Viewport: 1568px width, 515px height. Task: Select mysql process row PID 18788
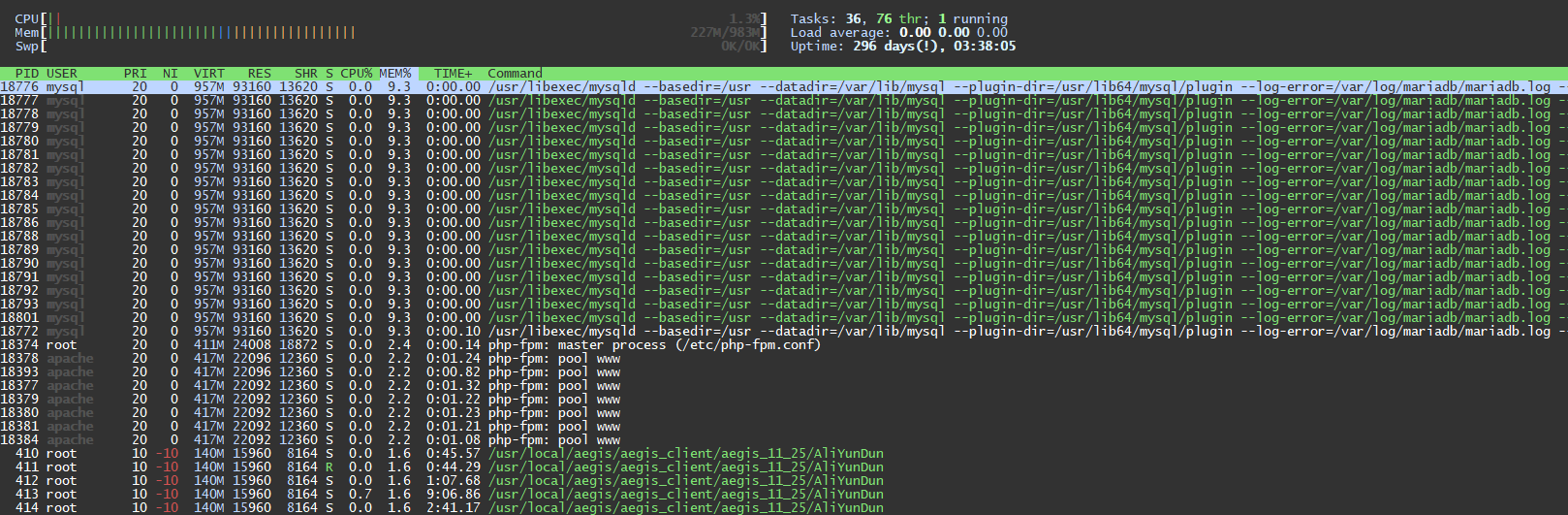tap(784, 237)
